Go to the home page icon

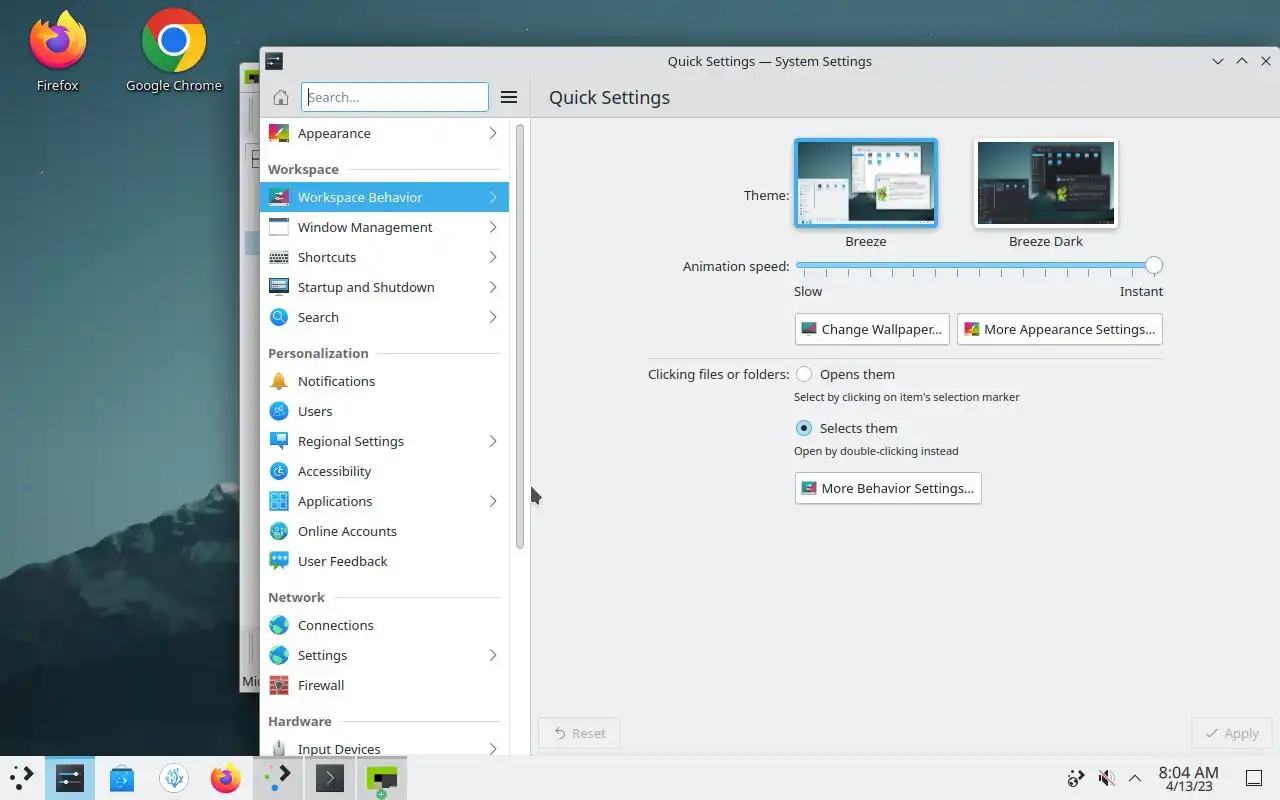point(281,97)
